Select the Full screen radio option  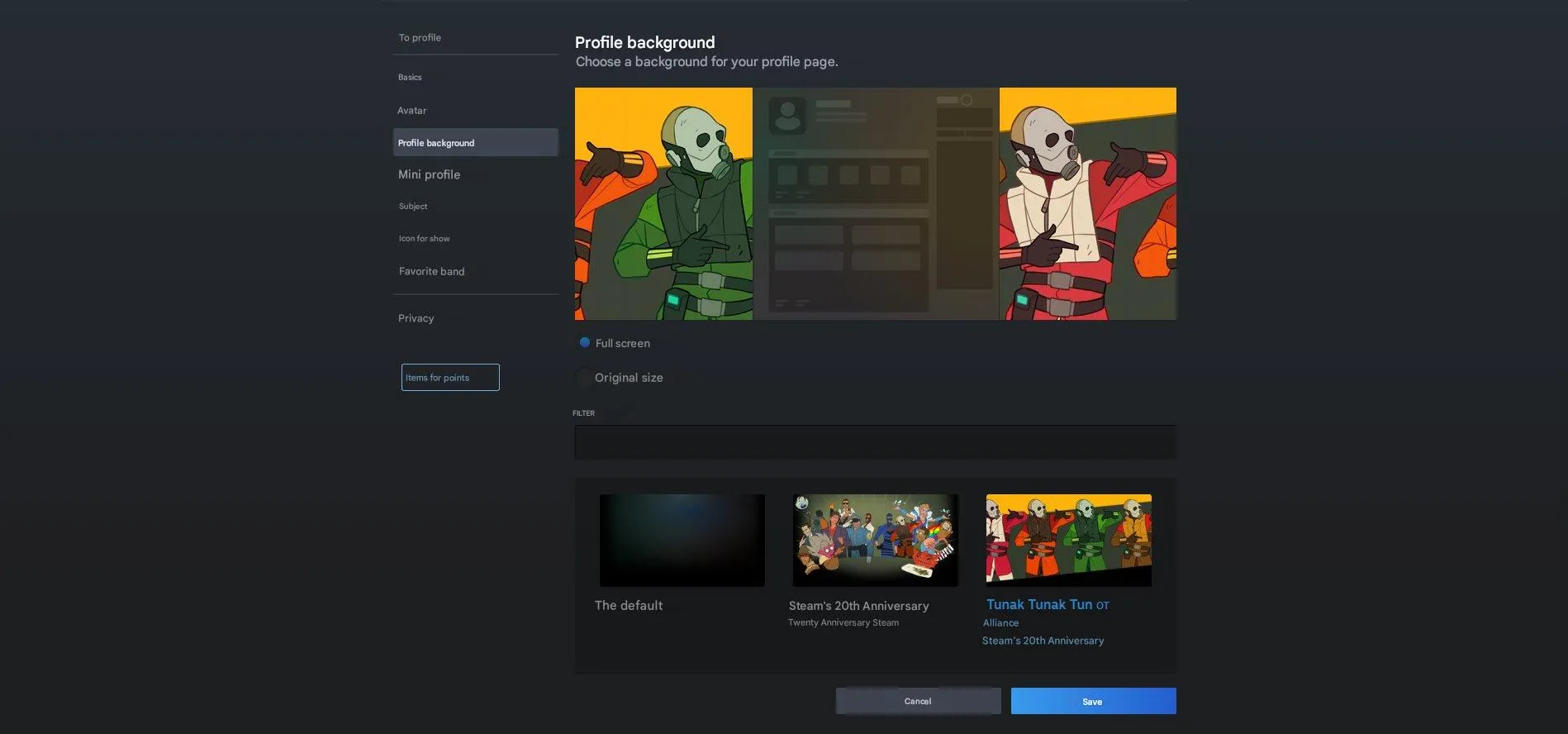pyautogui.click(x=585, y=343)
